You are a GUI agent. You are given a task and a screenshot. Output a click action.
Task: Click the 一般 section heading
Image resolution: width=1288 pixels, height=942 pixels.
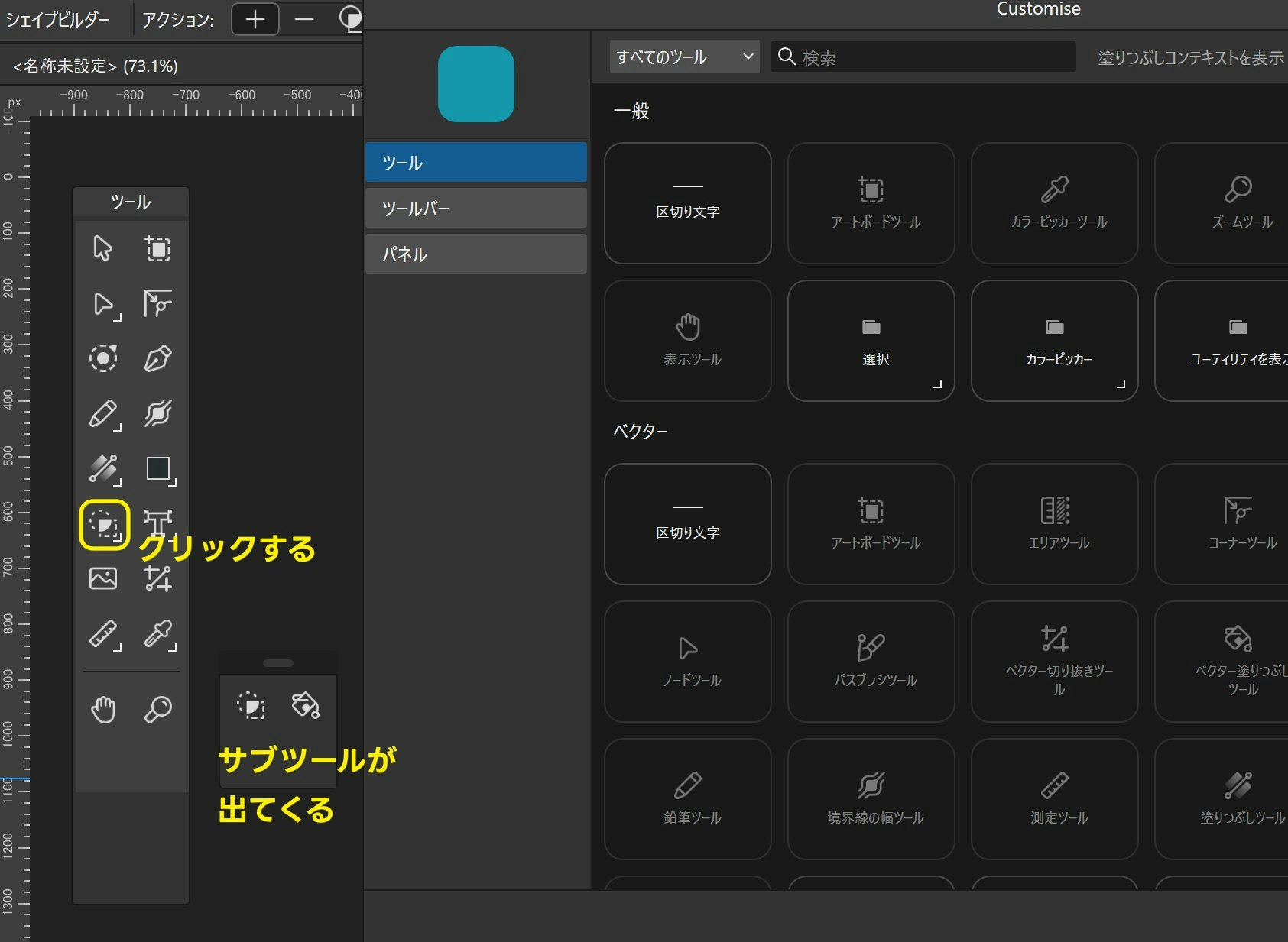coord(631,111)
